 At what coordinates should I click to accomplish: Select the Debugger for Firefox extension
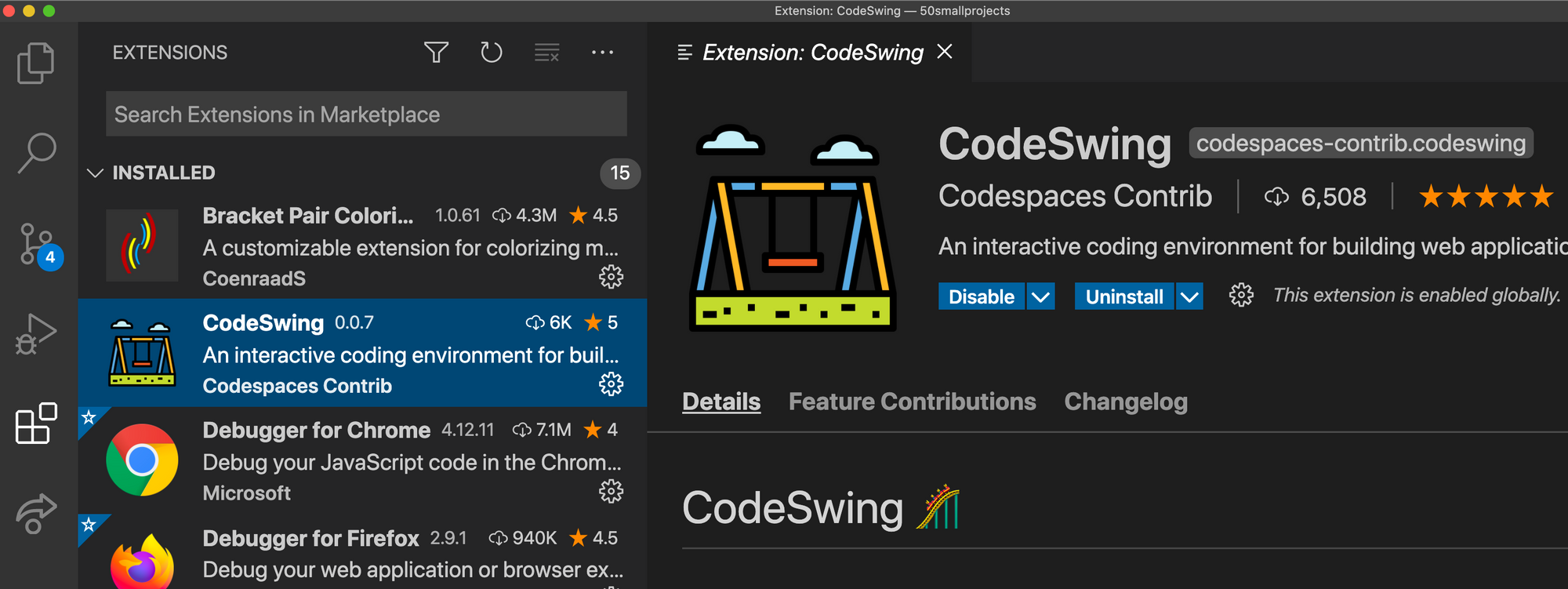[362, 552]
